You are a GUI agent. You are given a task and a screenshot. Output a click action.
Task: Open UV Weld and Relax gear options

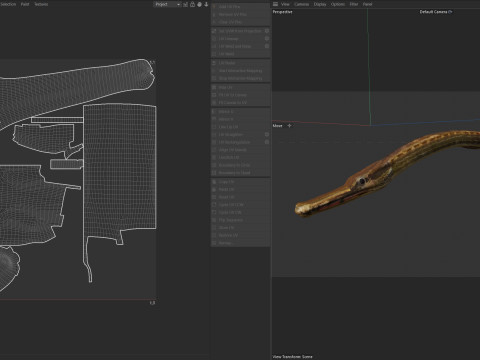267,46
